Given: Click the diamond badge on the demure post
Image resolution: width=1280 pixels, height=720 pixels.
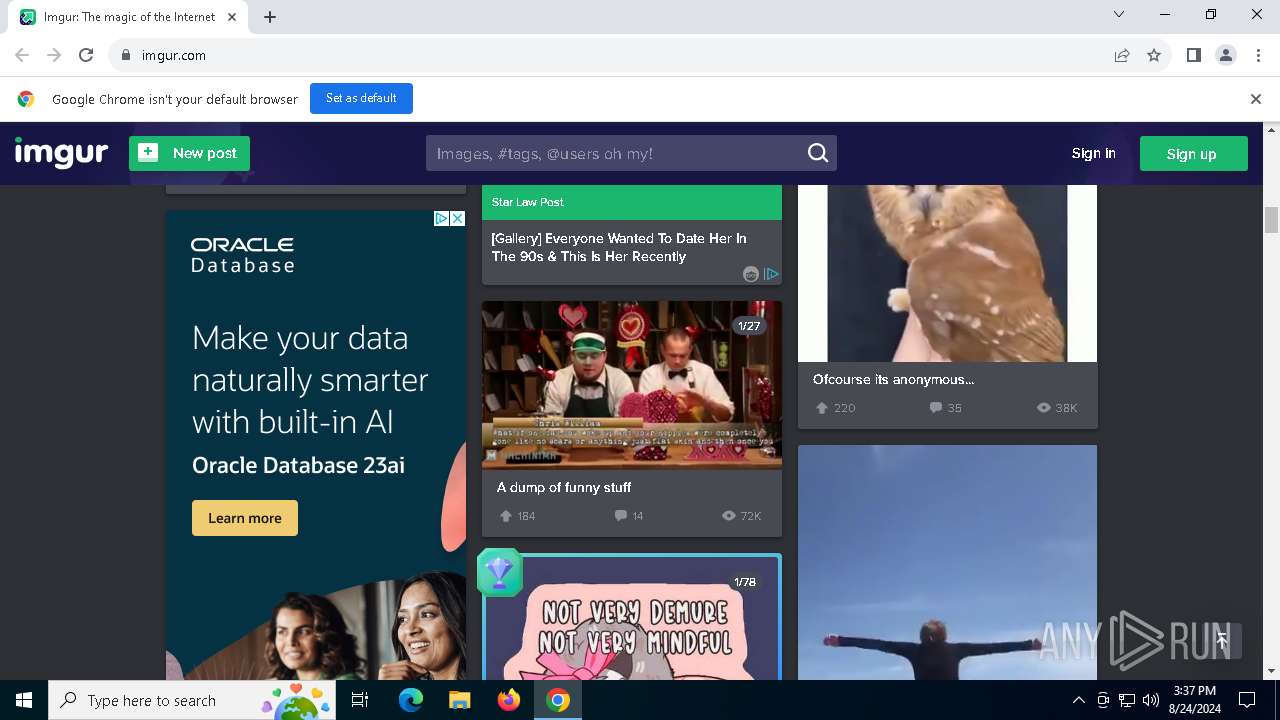Looking at the screenshot, I should coord(499,572).
